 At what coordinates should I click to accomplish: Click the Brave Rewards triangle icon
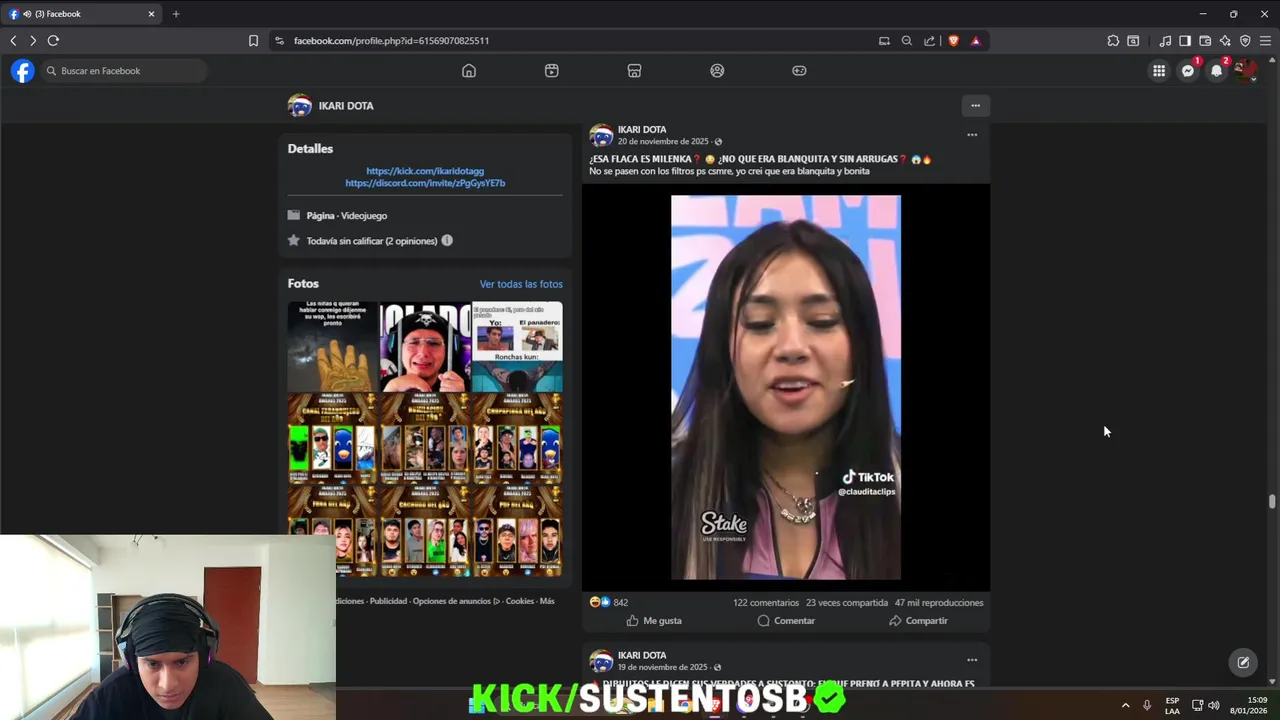coord(975,41)
